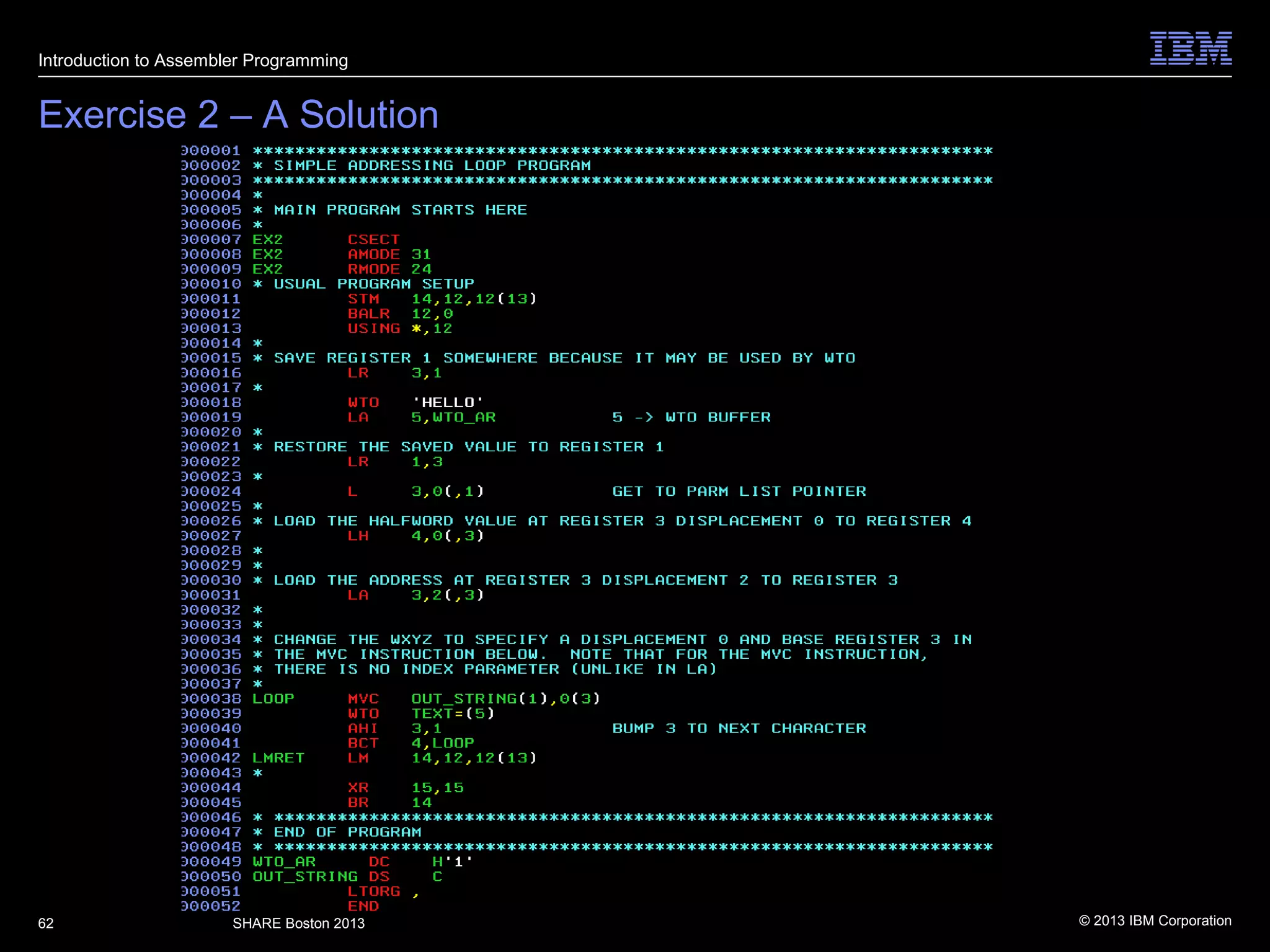This screenshot has width=1270, height=952.
Task: Click 'LA 5,WTO_AR' on line 000019
Action: 422,418
